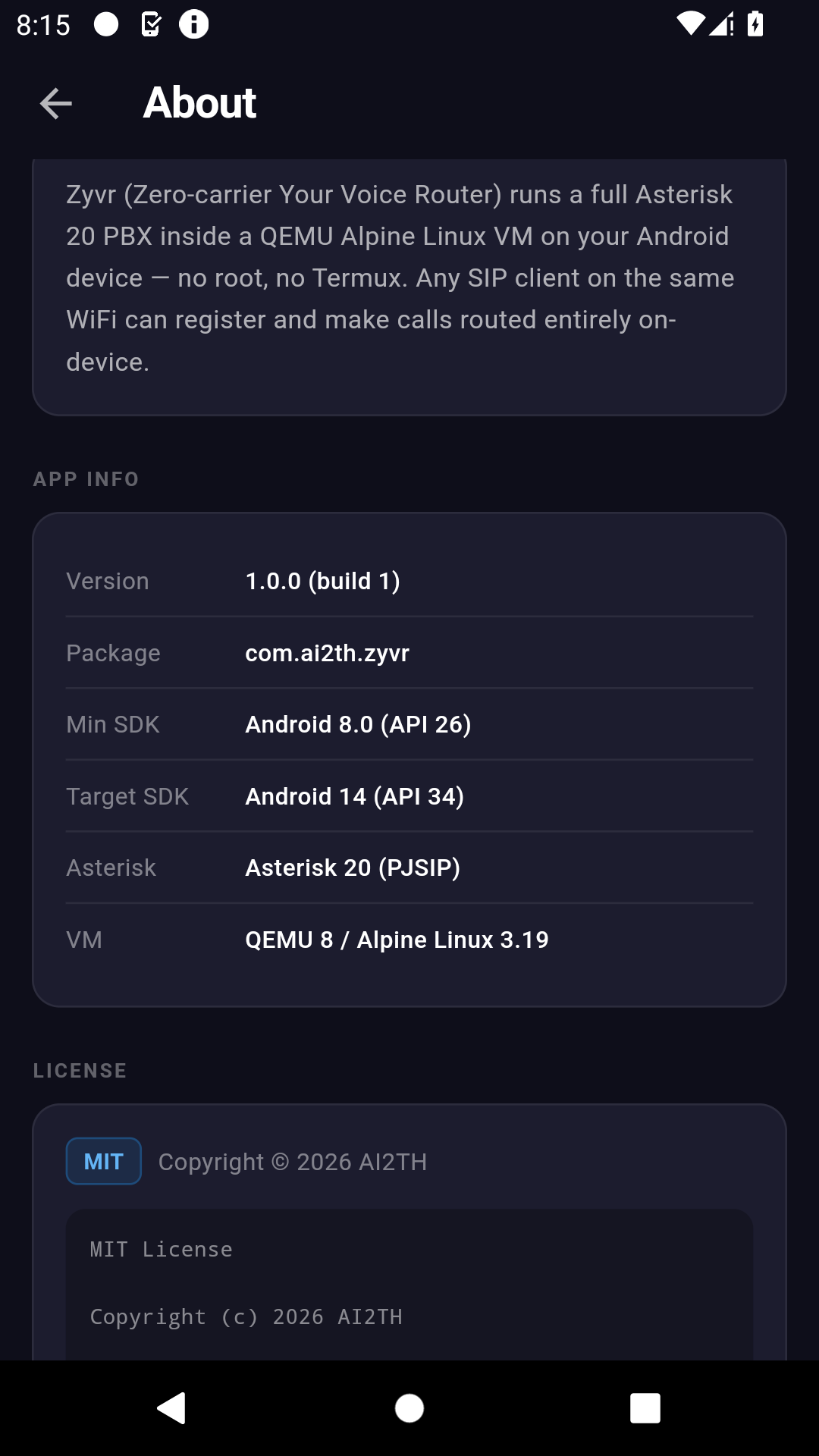819x1456 pixels.
Task: Tap the info circle notification icon
Action: [193, 24]
